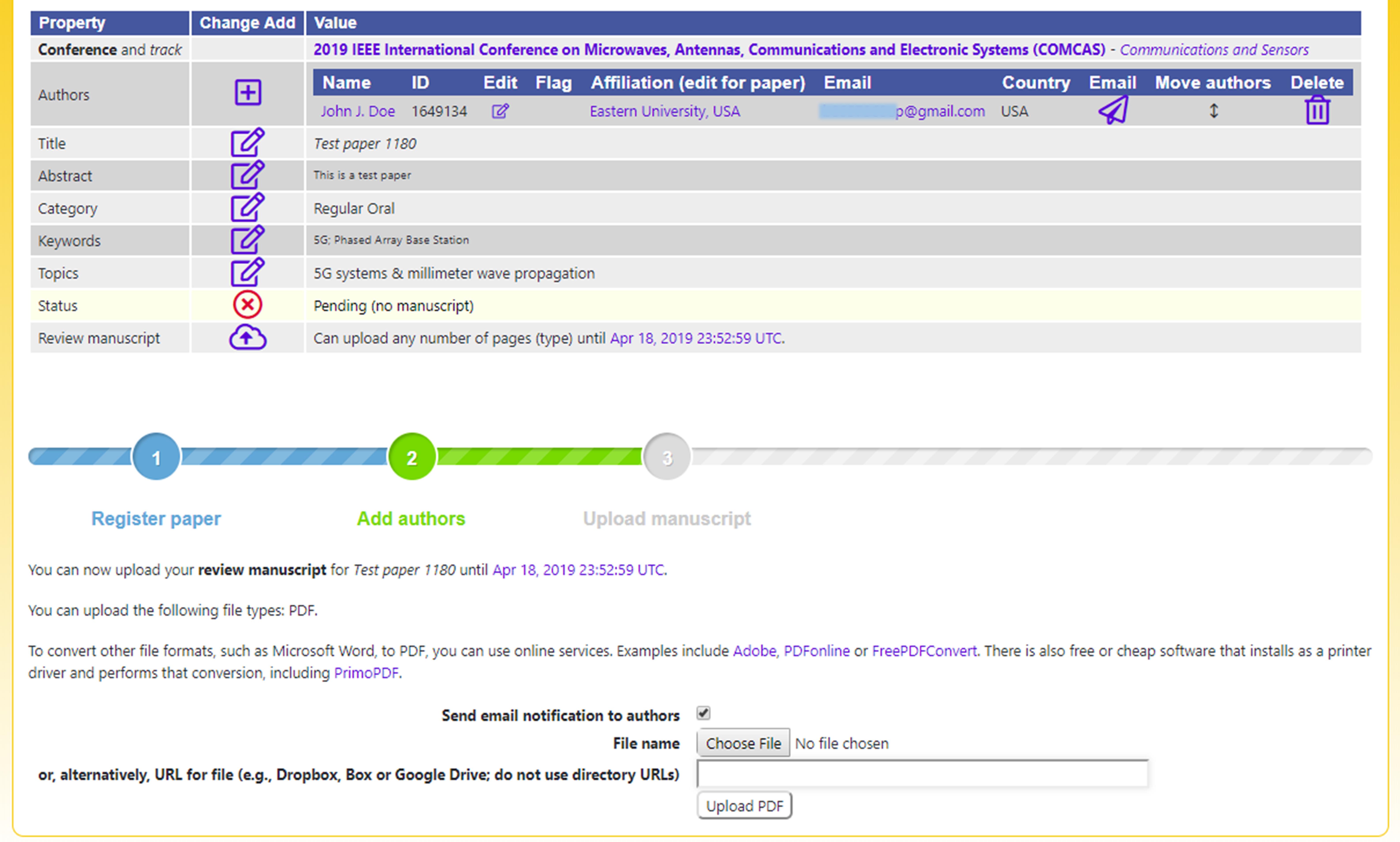Click the Pending (no manuscript) status text
The image size is (1400, 842).
coord(393,306)
